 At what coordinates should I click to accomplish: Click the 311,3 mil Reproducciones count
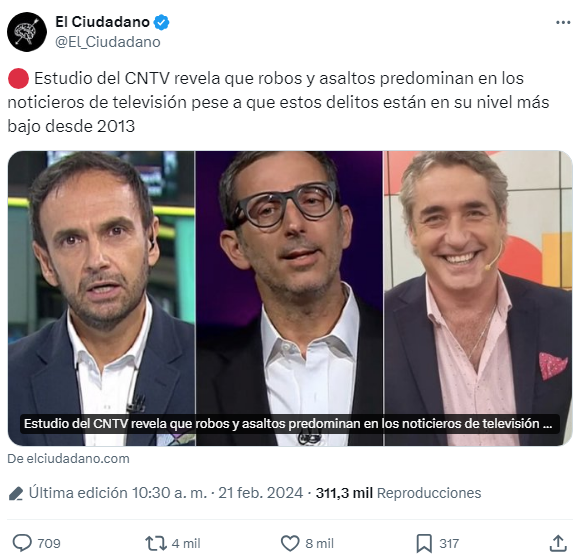tap(398, 493)
